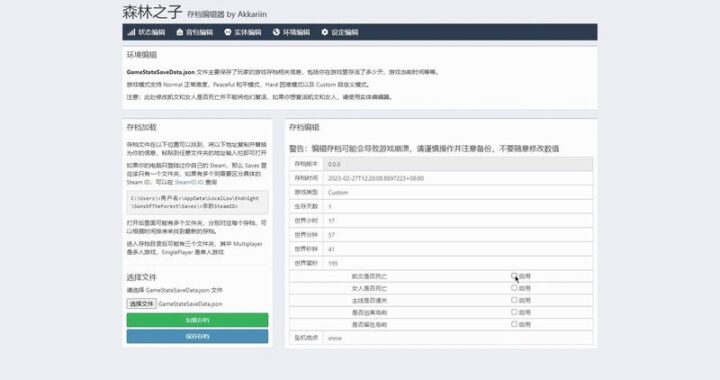Enable the 主线是否通关 checkbox
This screenshot has width=720, height=380.
tap(514, 300)
